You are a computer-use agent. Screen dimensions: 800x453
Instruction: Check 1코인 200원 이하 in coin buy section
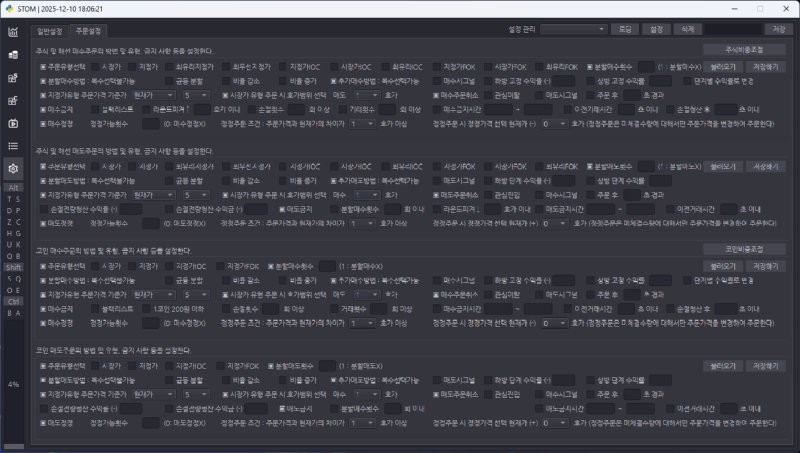point(173,309)
